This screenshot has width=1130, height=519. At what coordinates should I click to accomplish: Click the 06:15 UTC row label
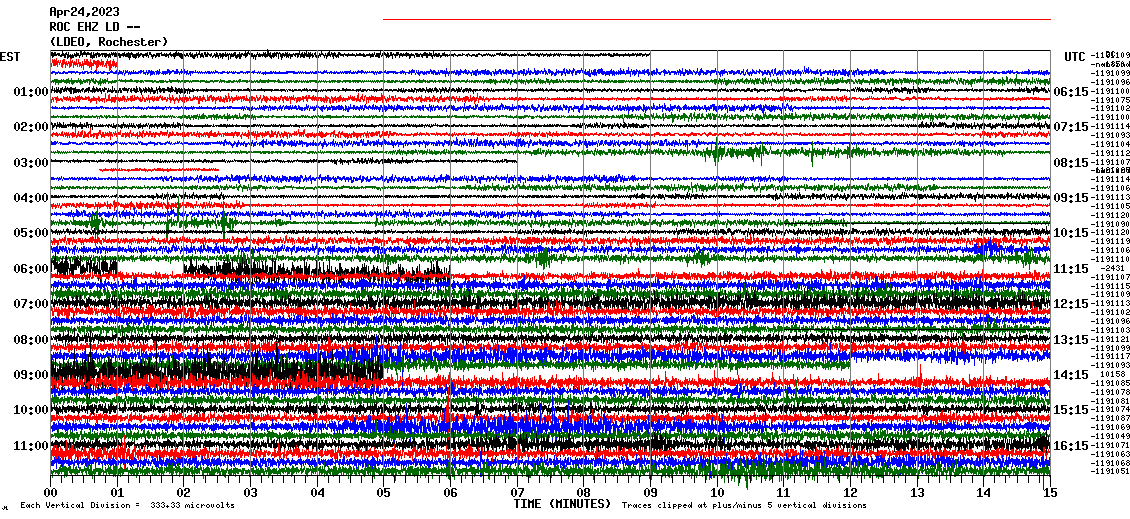coord(1070,92)
